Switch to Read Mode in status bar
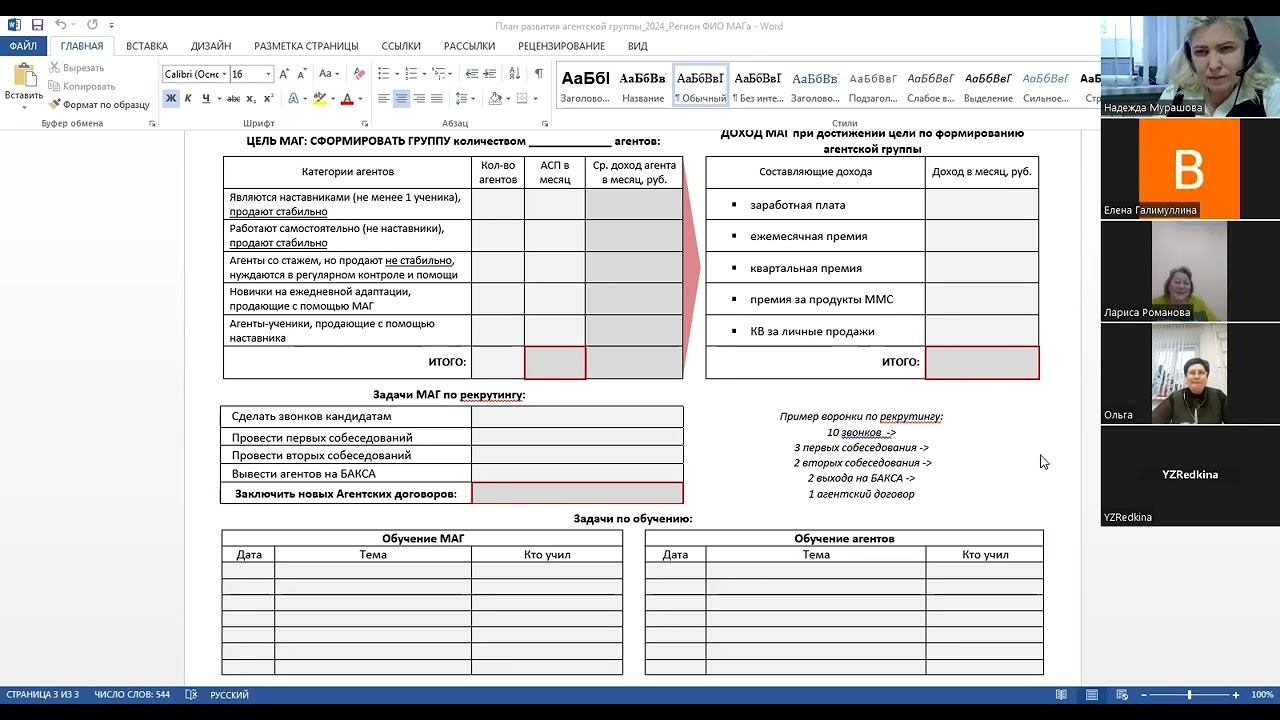Screen dimensions: 1280x720 click(1061, 695)
